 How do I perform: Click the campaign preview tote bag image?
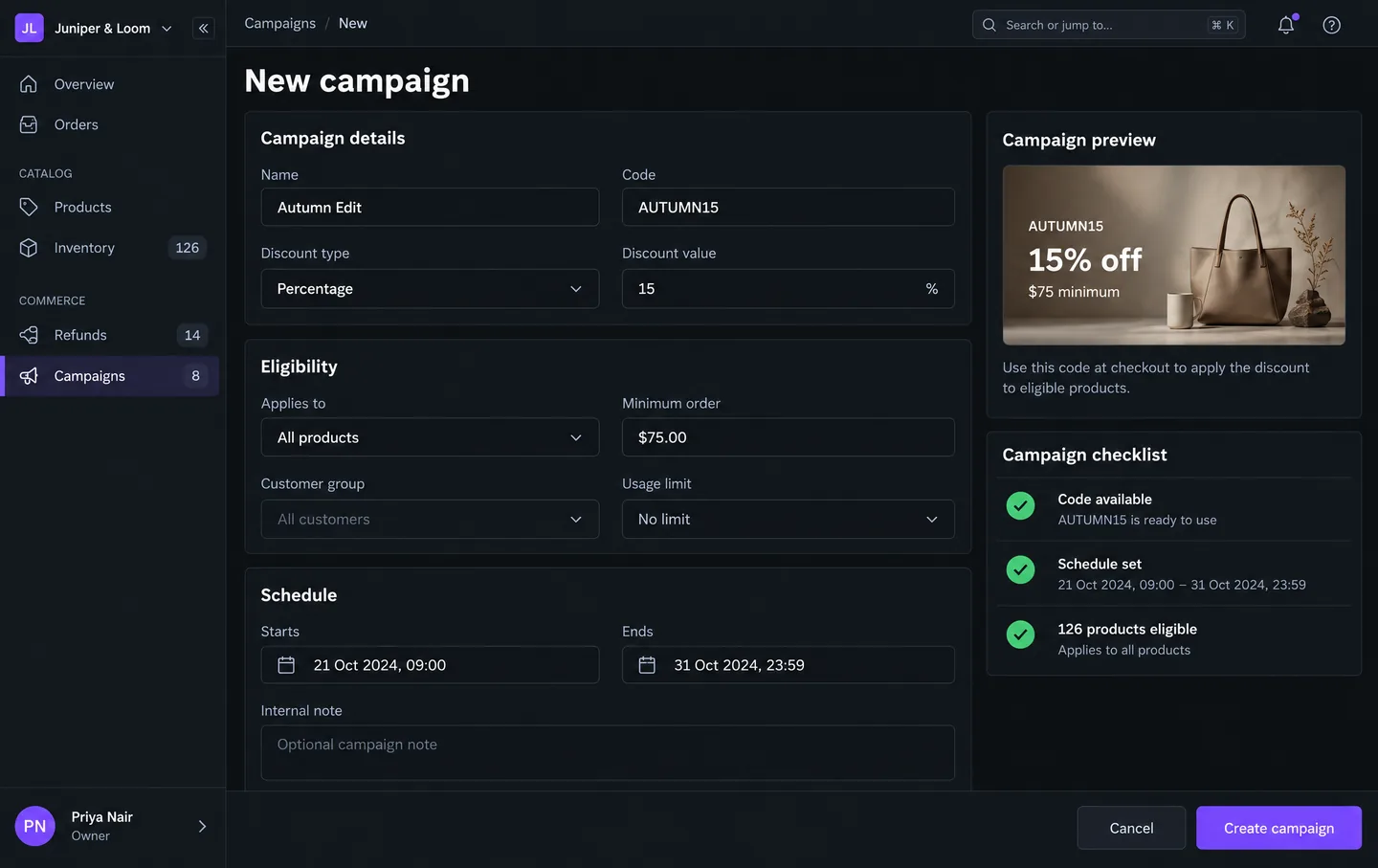[1174, 256]
